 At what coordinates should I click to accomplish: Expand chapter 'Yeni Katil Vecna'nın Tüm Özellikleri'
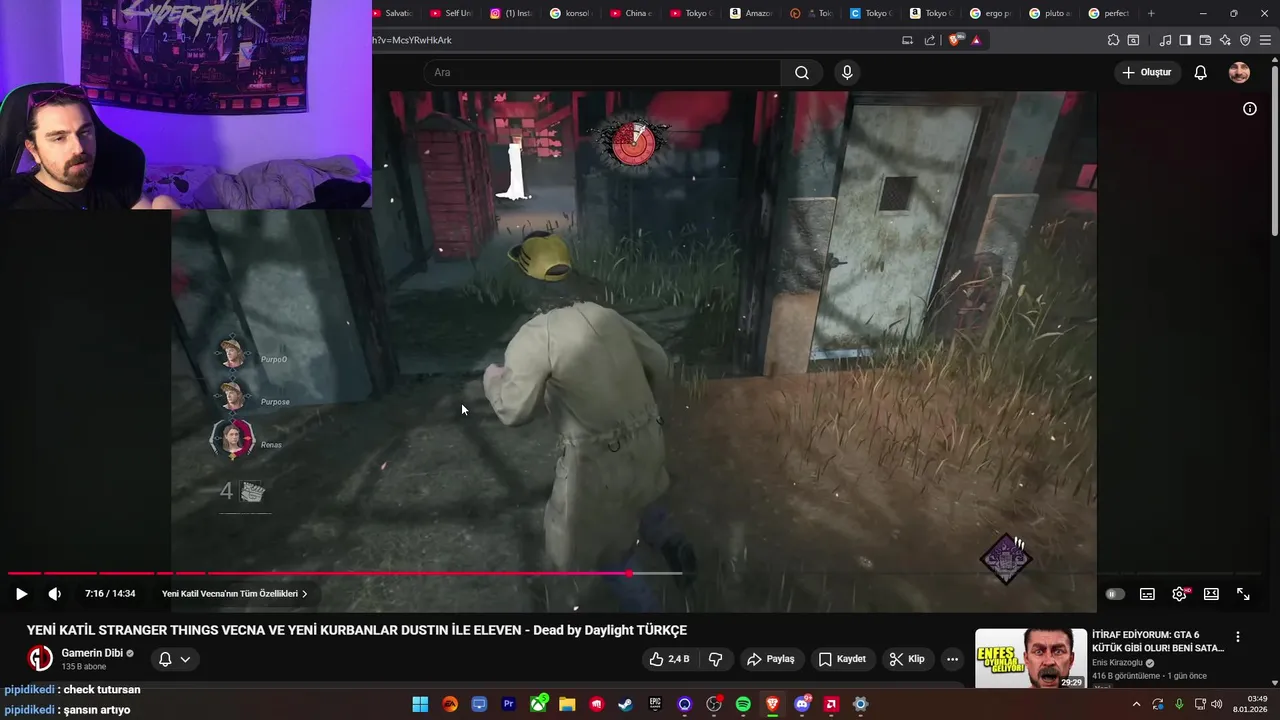234,594
